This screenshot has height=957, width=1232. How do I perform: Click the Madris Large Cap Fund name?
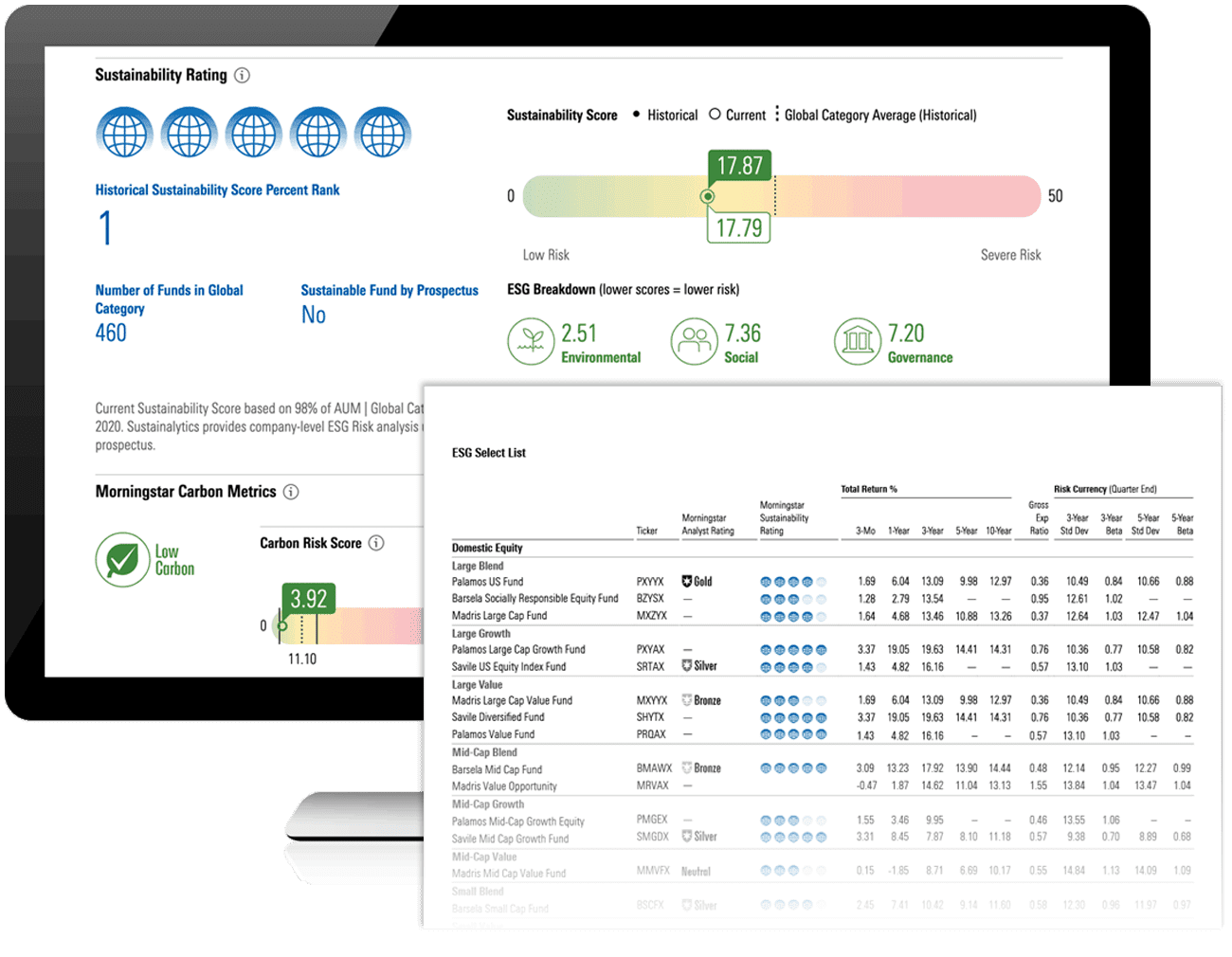(x=498, y=616)
